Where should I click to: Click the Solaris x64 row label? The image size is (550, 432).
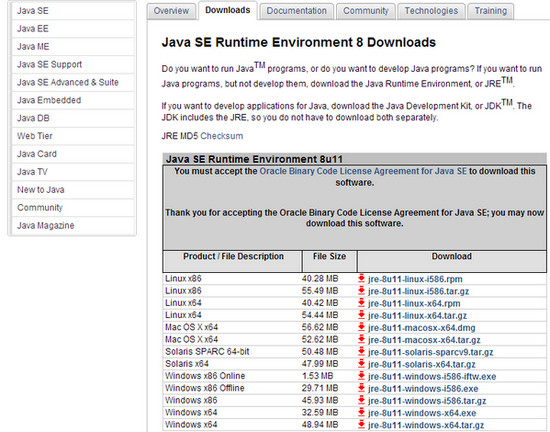pyautogui.click(x=187, y=364)
